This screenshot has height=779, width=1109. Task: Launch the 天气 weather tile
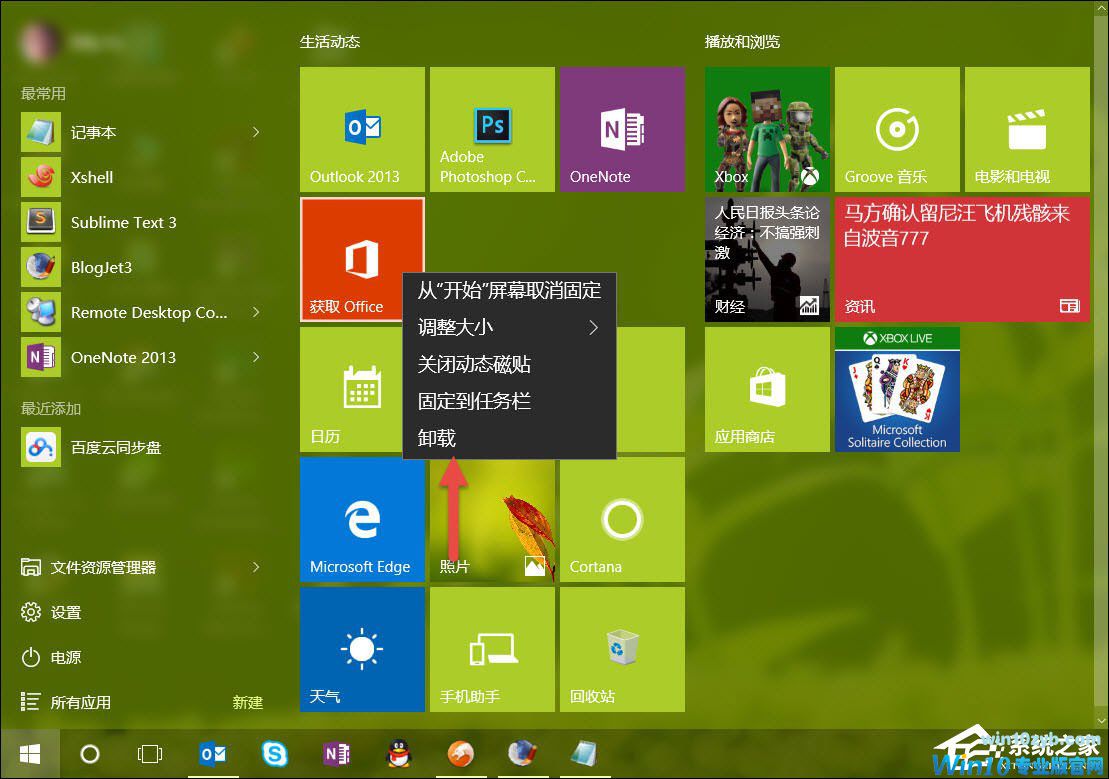coord(362,649)
